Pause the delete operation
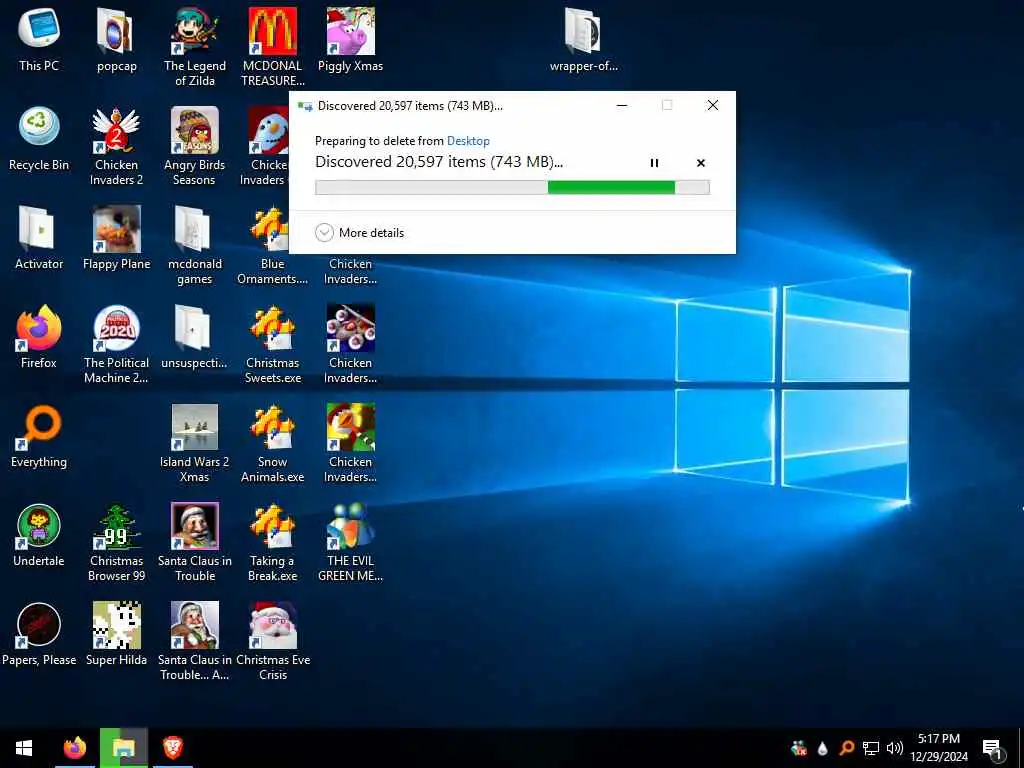The width and height of the screenshot is (1024, 768). (654, 163)
